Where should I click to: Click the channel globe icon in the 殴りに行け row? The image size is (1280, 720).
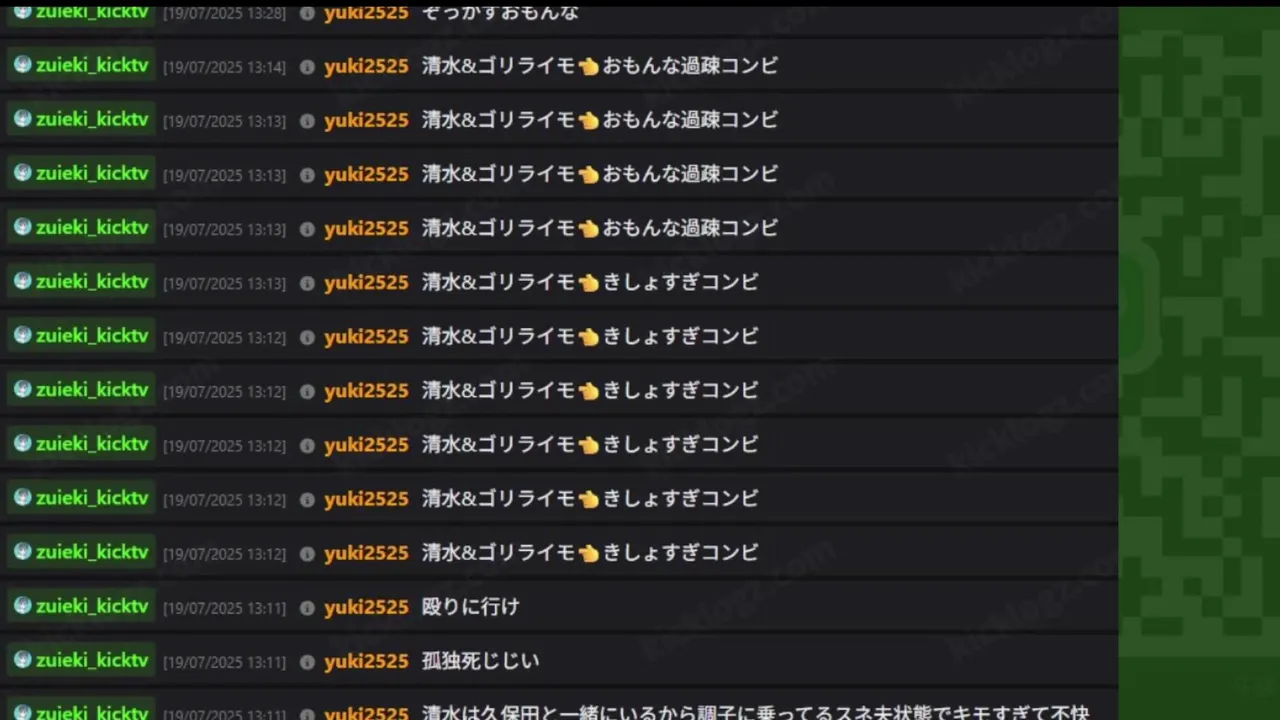(x=22, y=606)
